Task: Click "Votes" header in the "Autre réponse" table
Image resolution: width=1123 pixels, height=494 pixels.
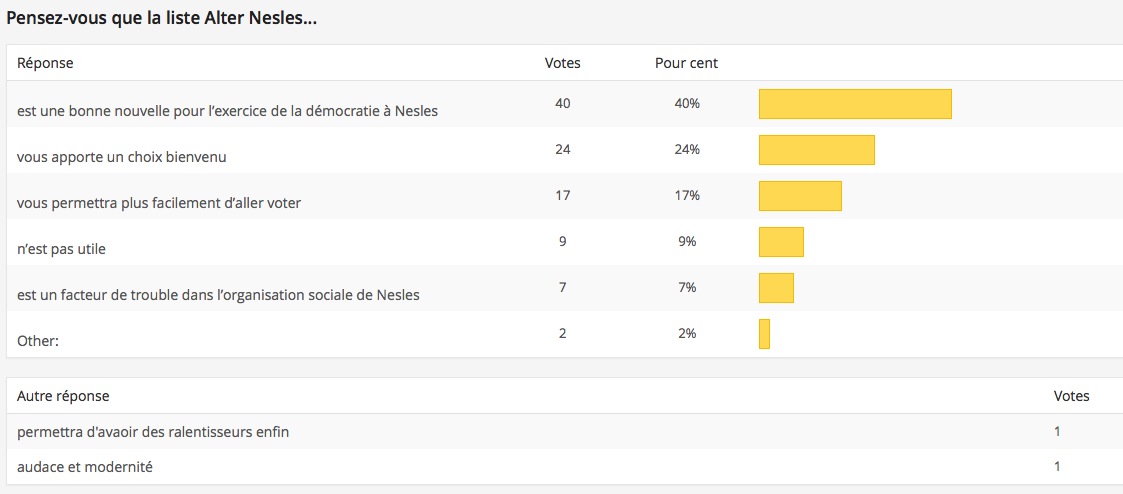Action: point(1072,396)
